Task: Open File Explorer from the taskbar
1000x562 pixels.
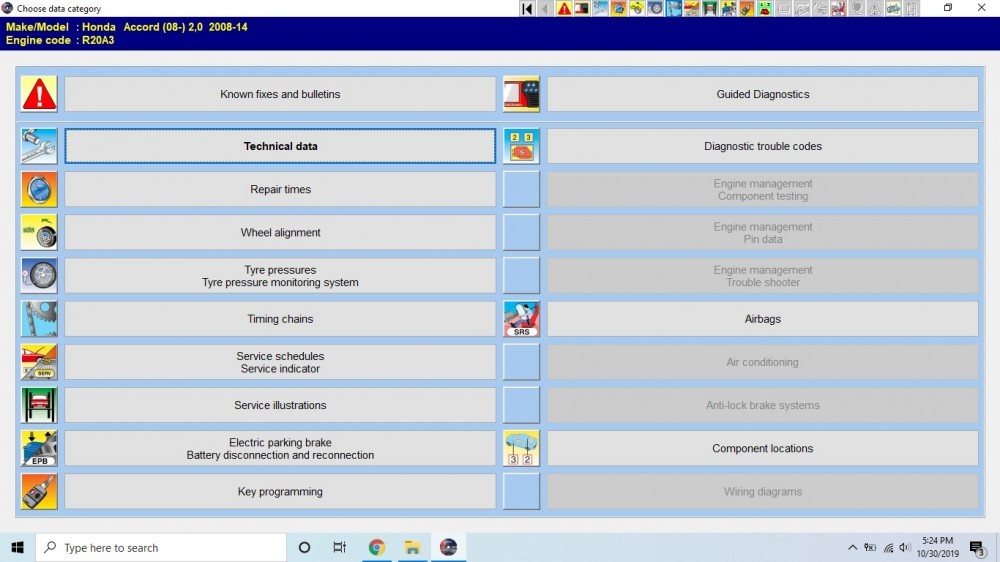Action: (412, 547)
